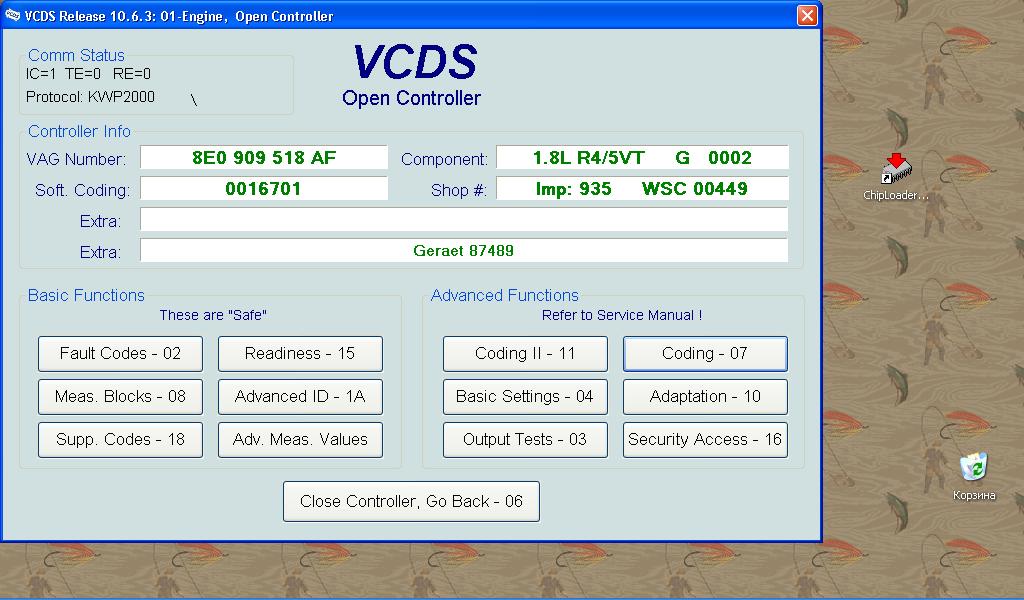Select the Recycle Bin (Корзина) desktop icon
Image resolution: width=1024 pixels, height=600 pixels.
[973, 467]
